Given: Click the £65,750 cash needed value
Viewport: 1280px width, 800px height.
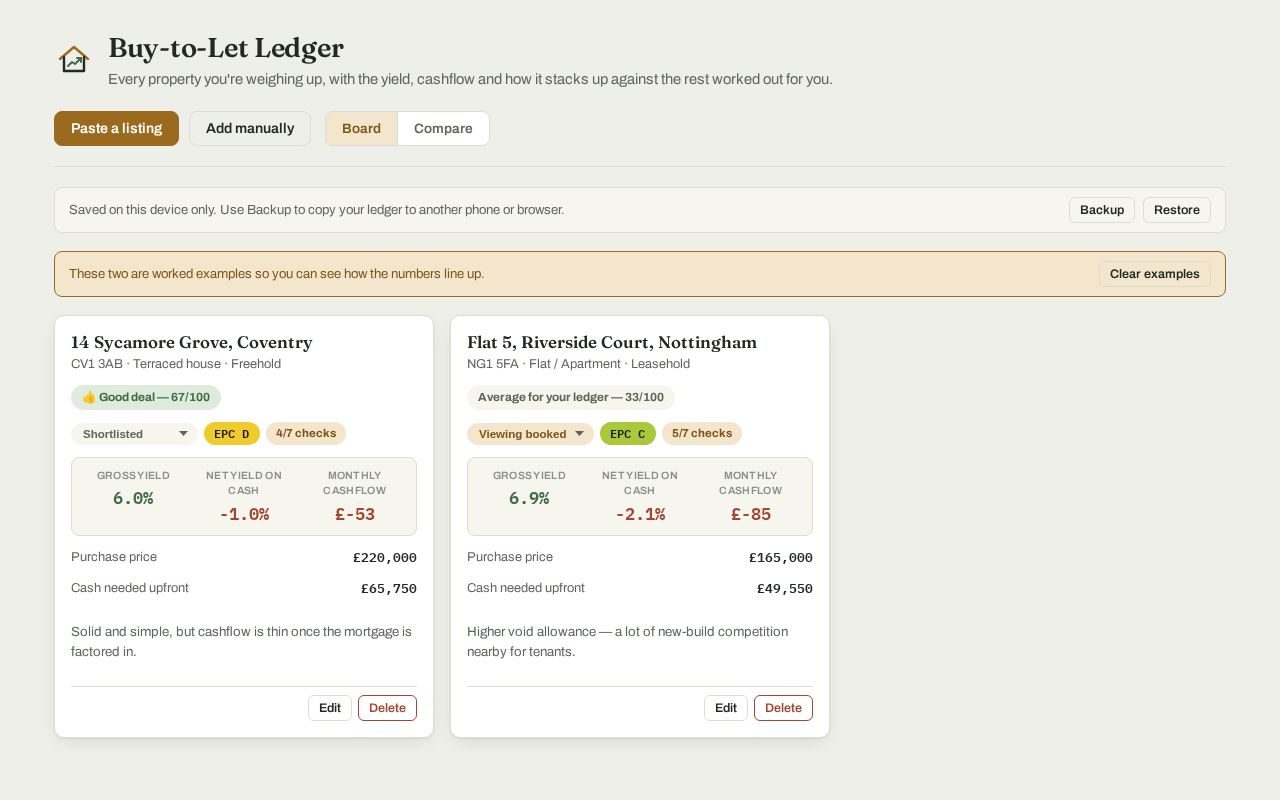Looking at the screenshot, I should (389, 589).
